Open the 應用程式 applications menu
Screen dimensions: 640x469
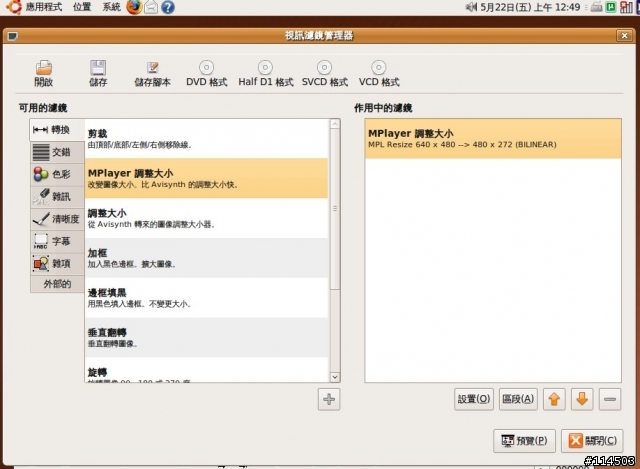(x=44, y=7)
